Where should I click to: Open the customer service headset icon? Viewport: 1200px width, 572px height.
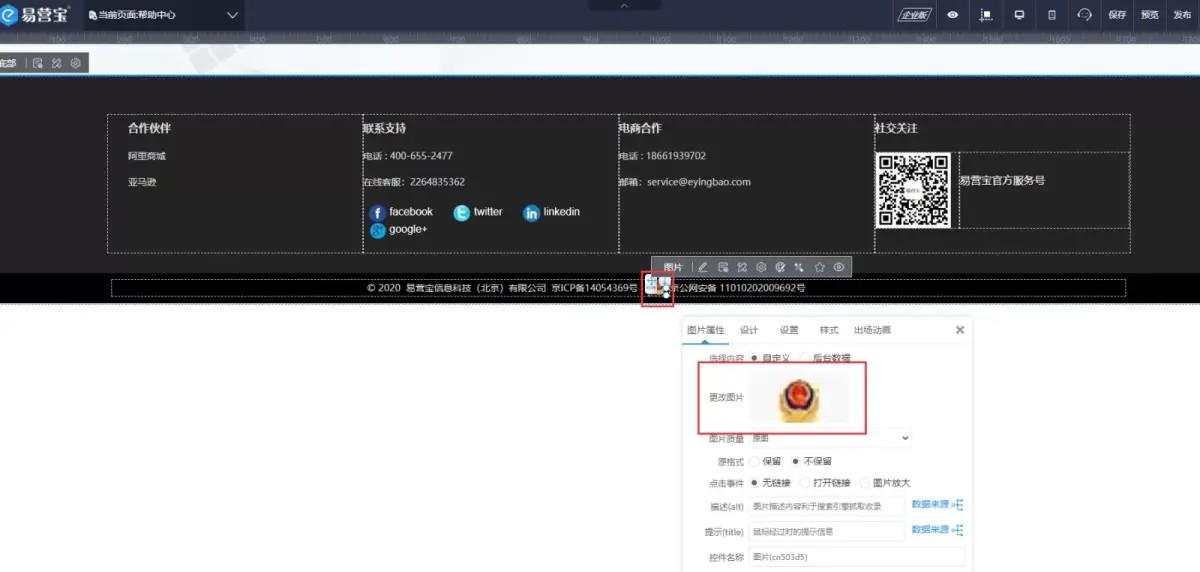pos(1084,15)
